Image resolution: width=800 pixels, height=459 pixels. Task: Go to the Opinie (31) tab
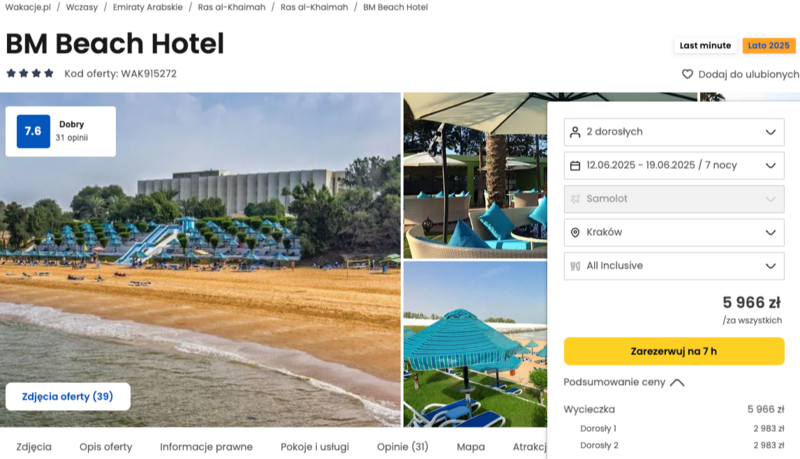click(403, 447)
